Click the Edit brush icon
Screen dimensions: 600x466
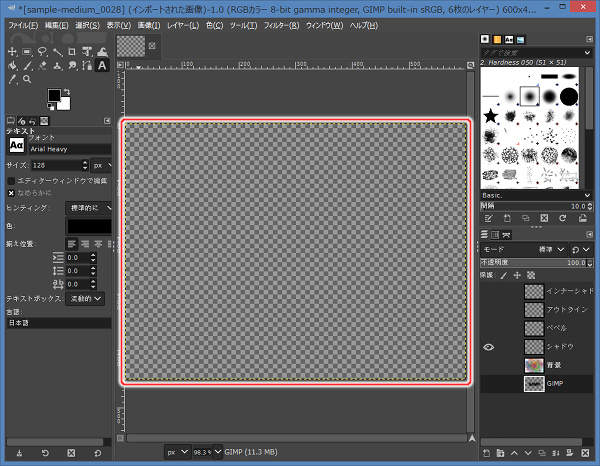click(x=488, y=216)
